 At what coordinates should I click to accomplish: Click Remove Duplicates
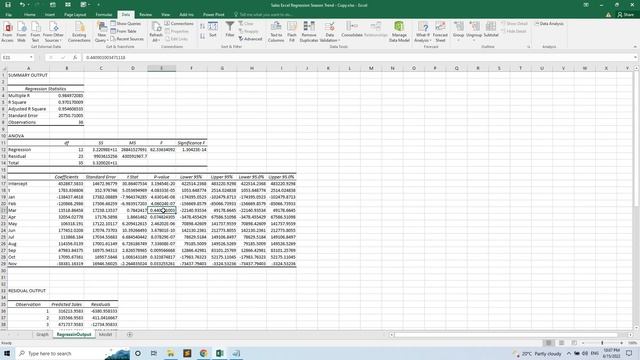pyautogui.click(x=309, y=32)
